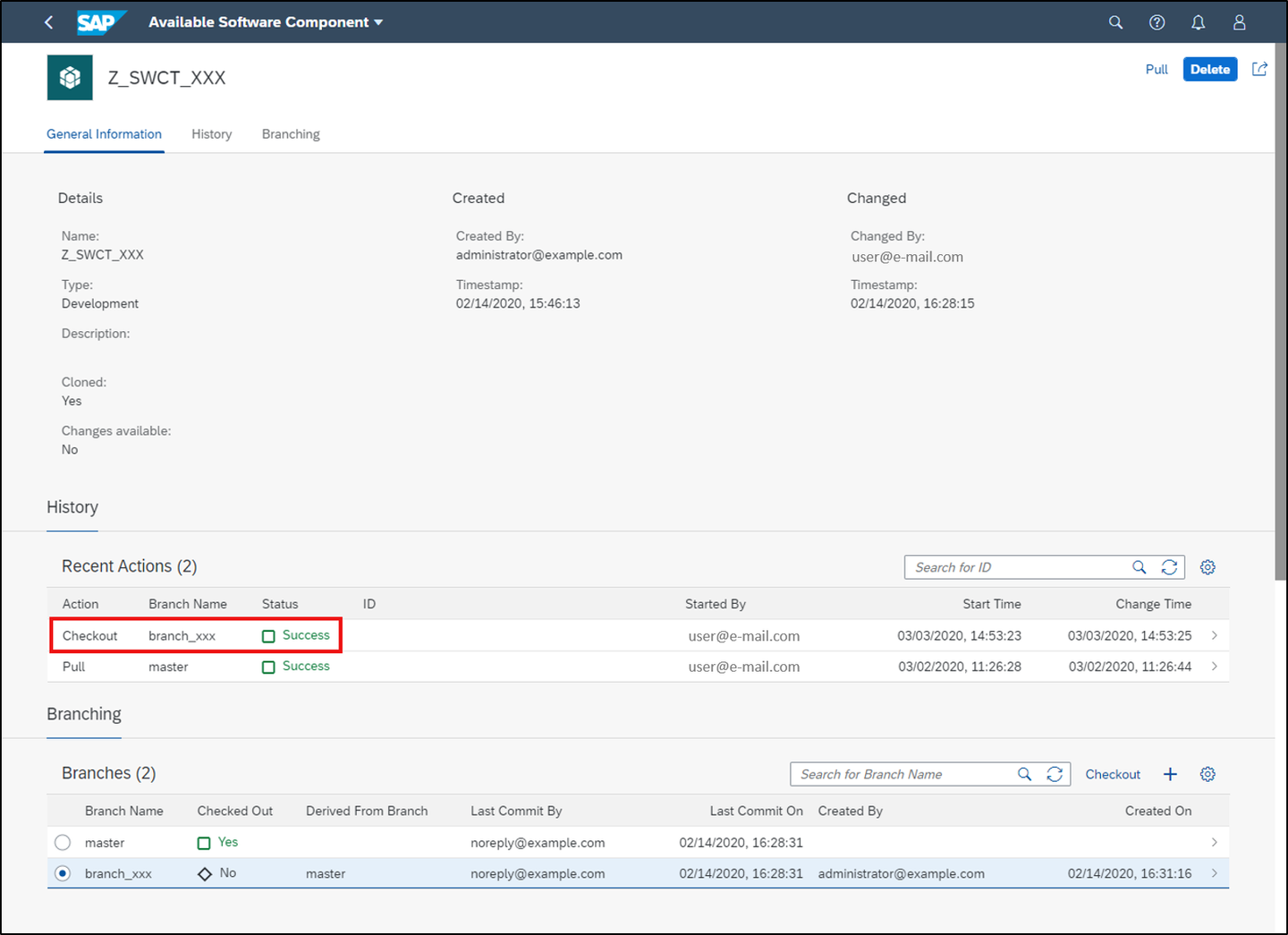Click magnifier in Search for Branch Name
This screenshot has height=935, width=1288.
pyautogui.click(x=1024, y=774)
